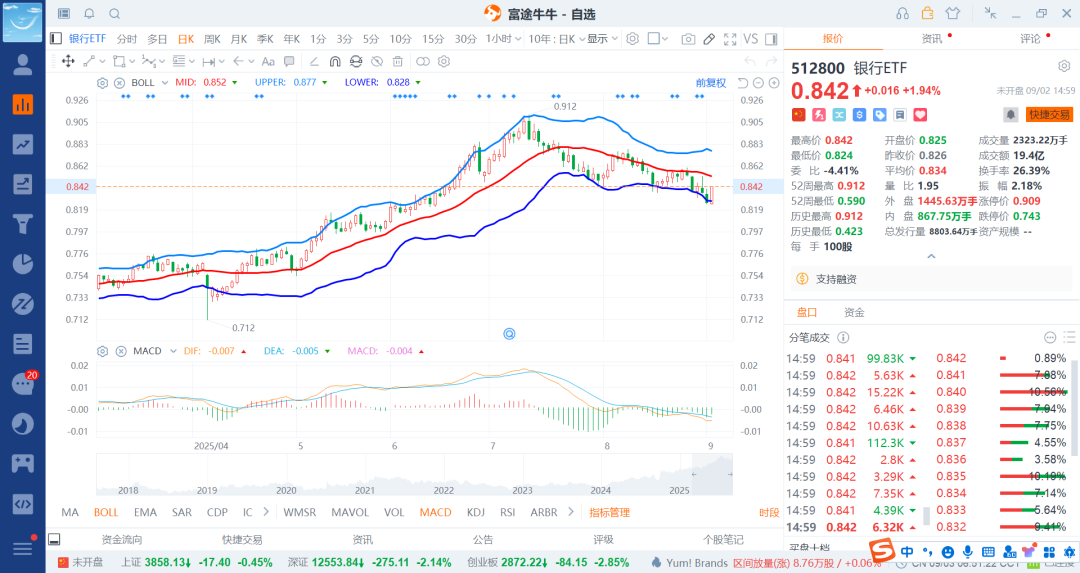Open 支持融资 margin financing info
The height and width of the screenshot is (573, 1080).
pyautogui.click(x=836, y=279)
